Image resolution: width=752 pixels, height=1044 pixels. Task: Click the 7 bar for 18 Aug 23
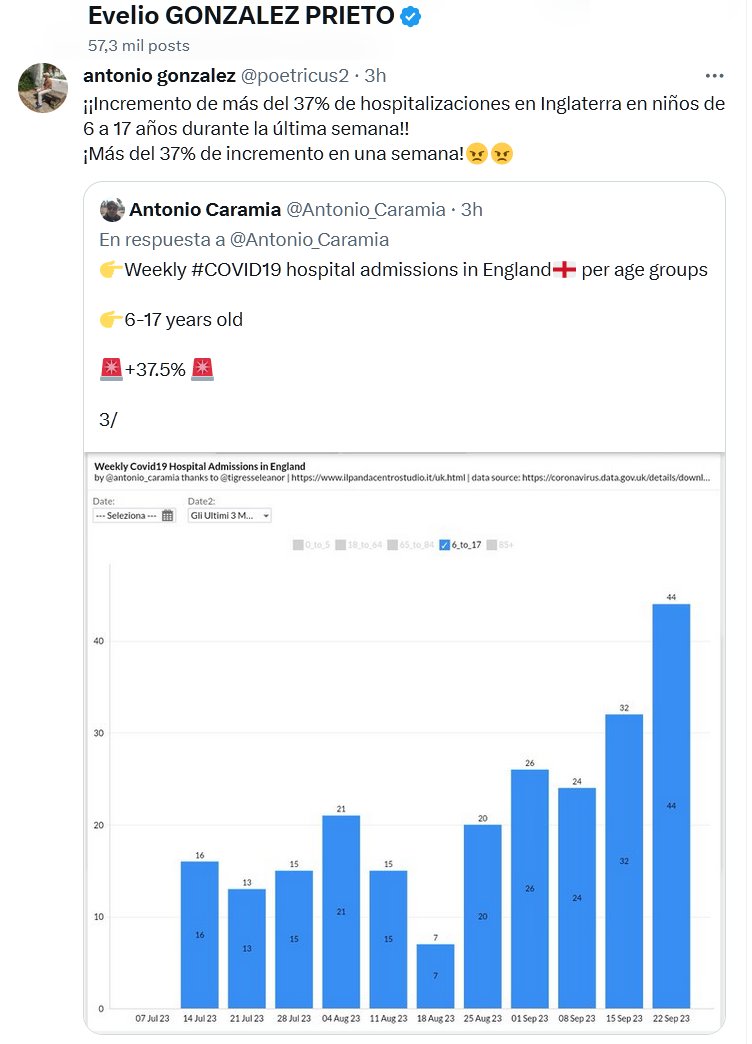(435, 975)
